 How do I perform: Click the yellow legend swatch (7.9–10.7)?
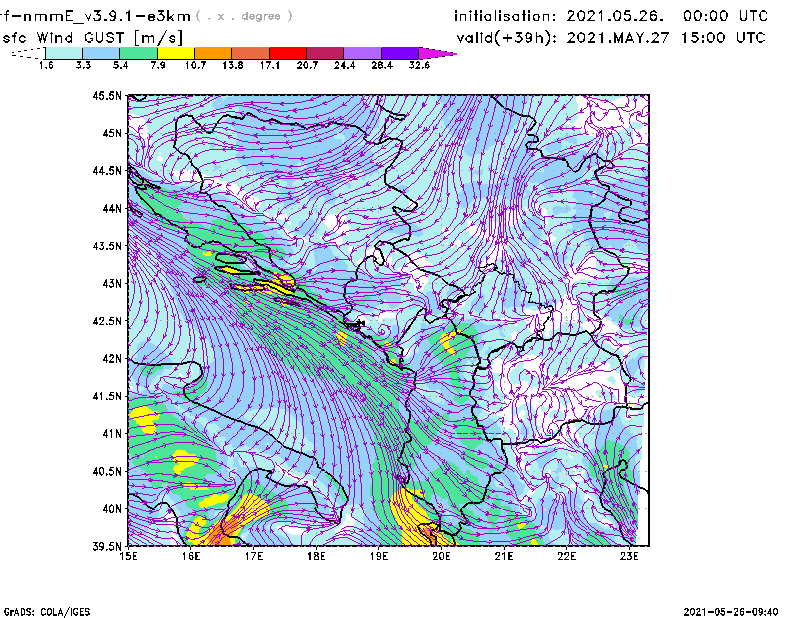[x=176, y=53]
